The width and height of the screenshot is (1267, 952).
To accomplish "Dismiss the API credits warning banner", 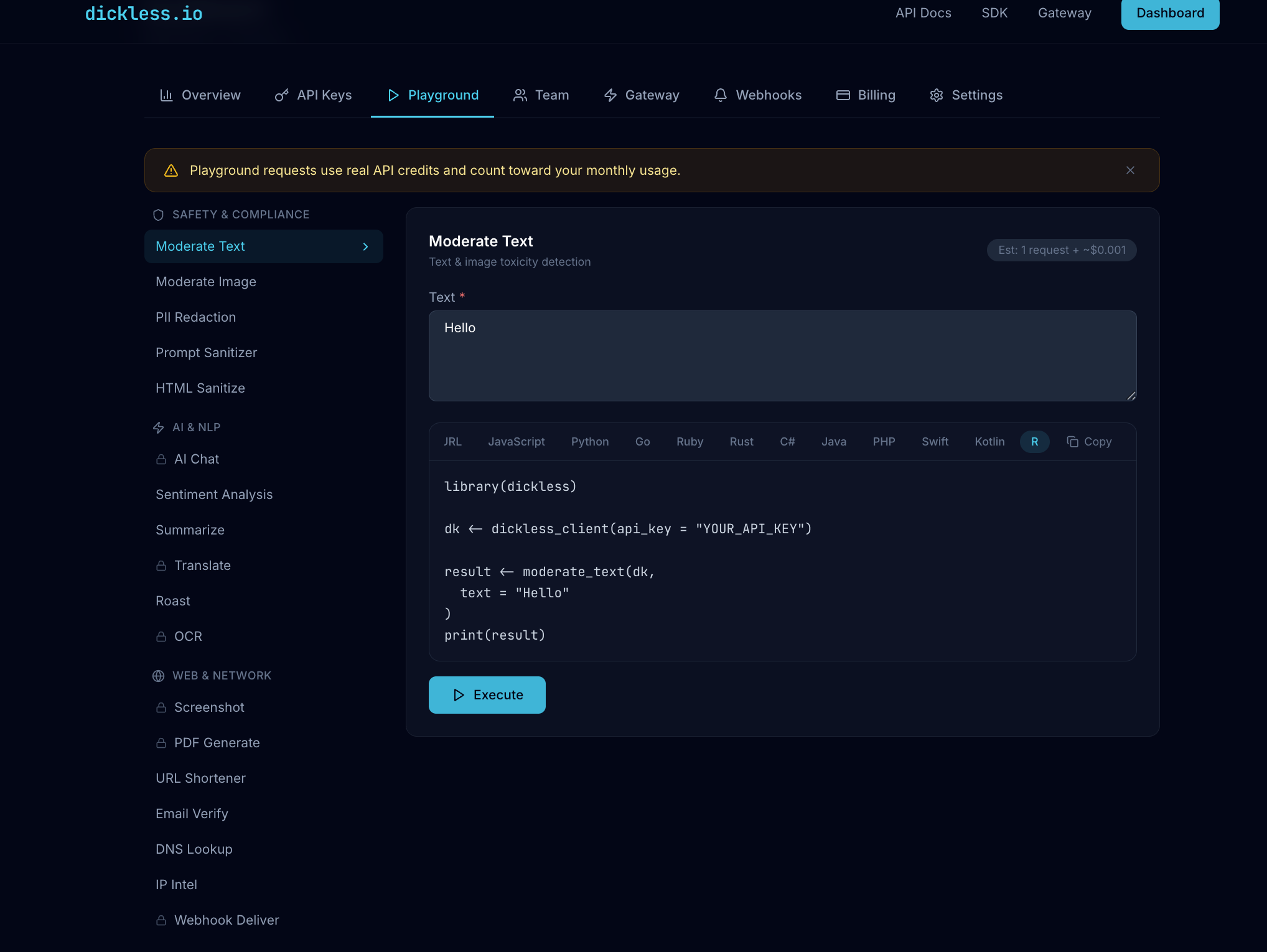I will 1130,170.
